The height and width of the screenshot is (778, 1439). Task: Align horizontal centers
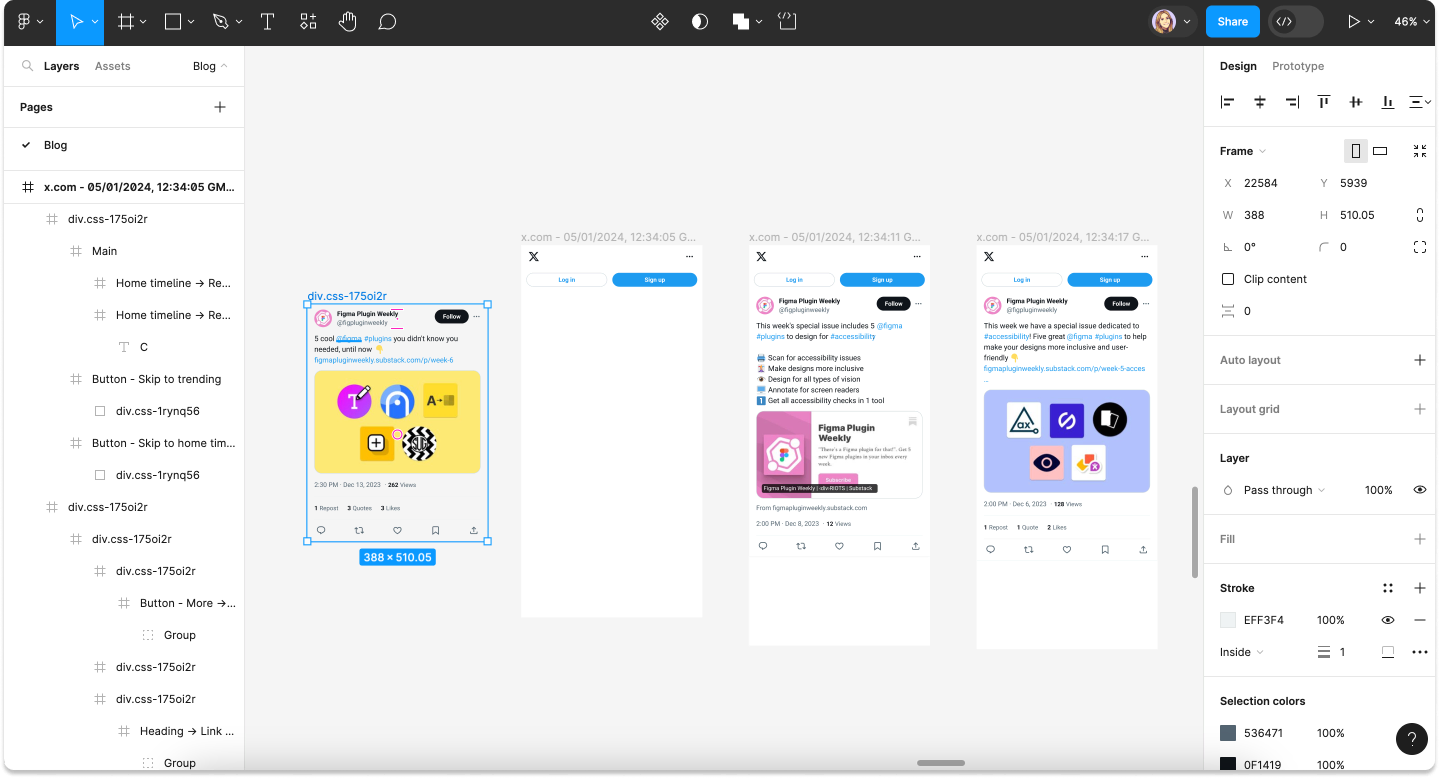point(1260,102)
